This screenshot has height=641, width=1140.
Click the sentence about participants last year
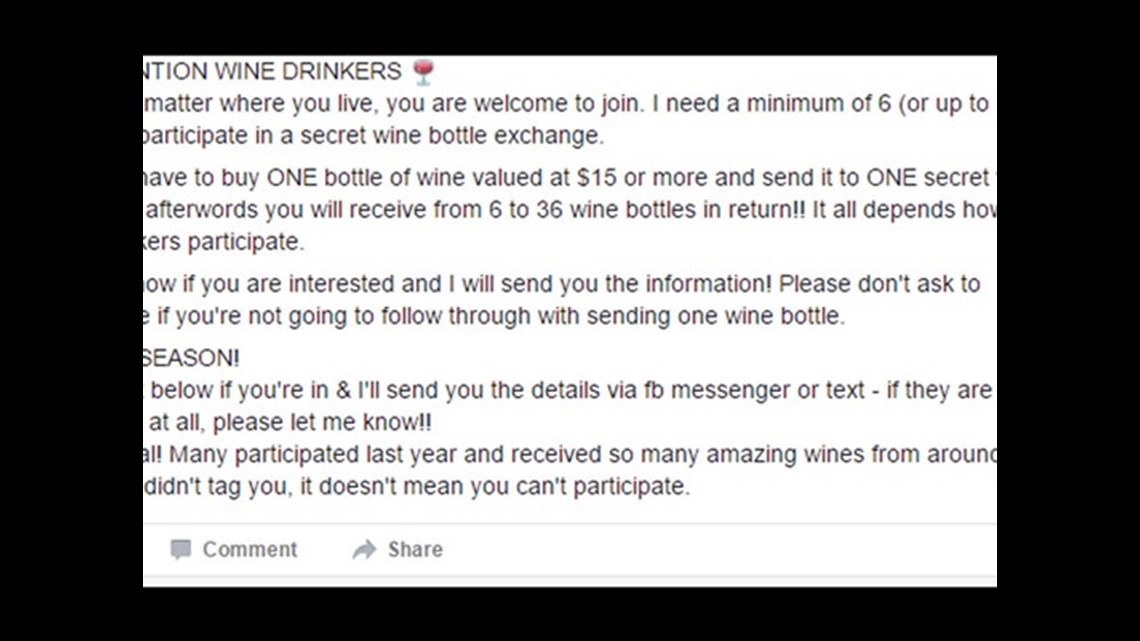(x=560, y=453)
